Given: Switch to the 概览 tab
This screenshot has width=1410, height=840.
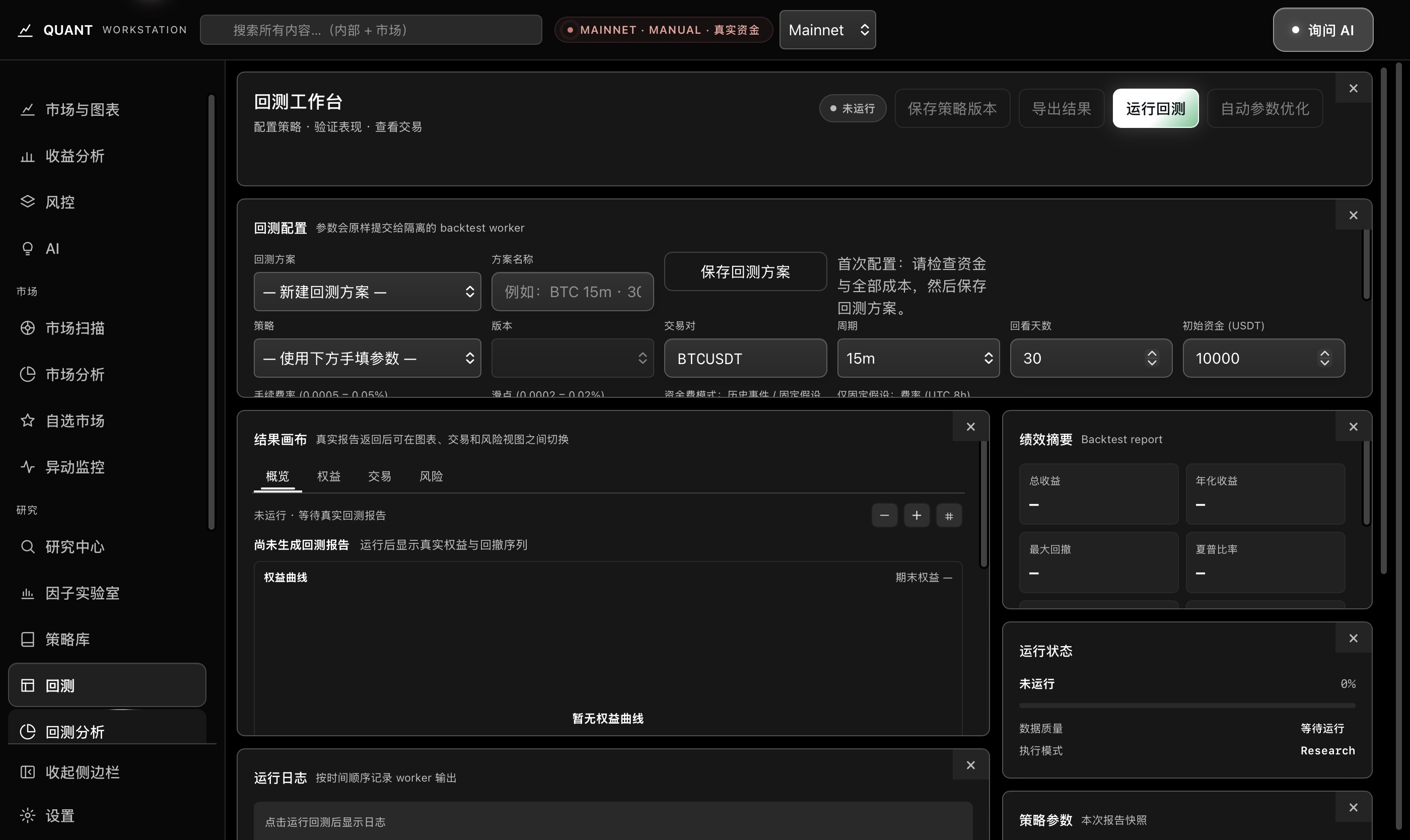Looking at the screenshot, I should [277, 476].
